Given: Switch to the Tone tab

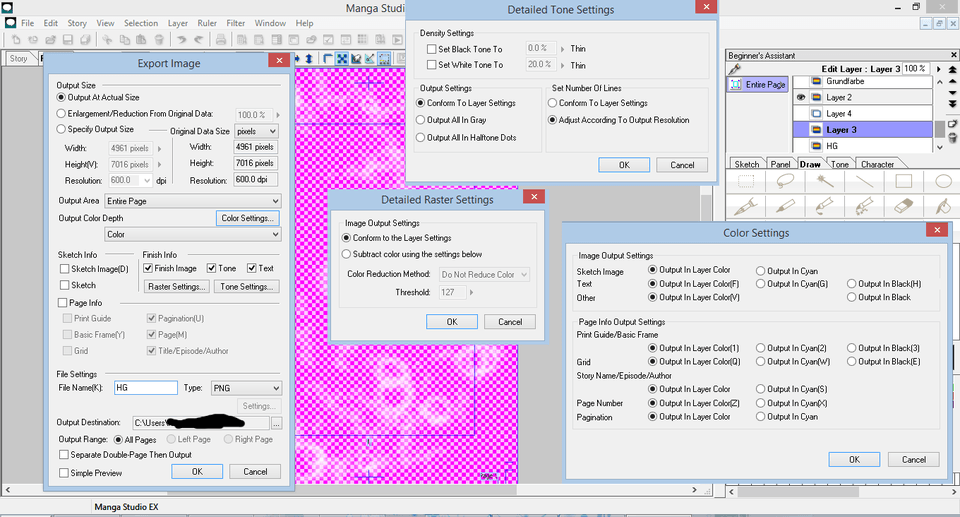Looking at the screenshot, I should 840,164.
